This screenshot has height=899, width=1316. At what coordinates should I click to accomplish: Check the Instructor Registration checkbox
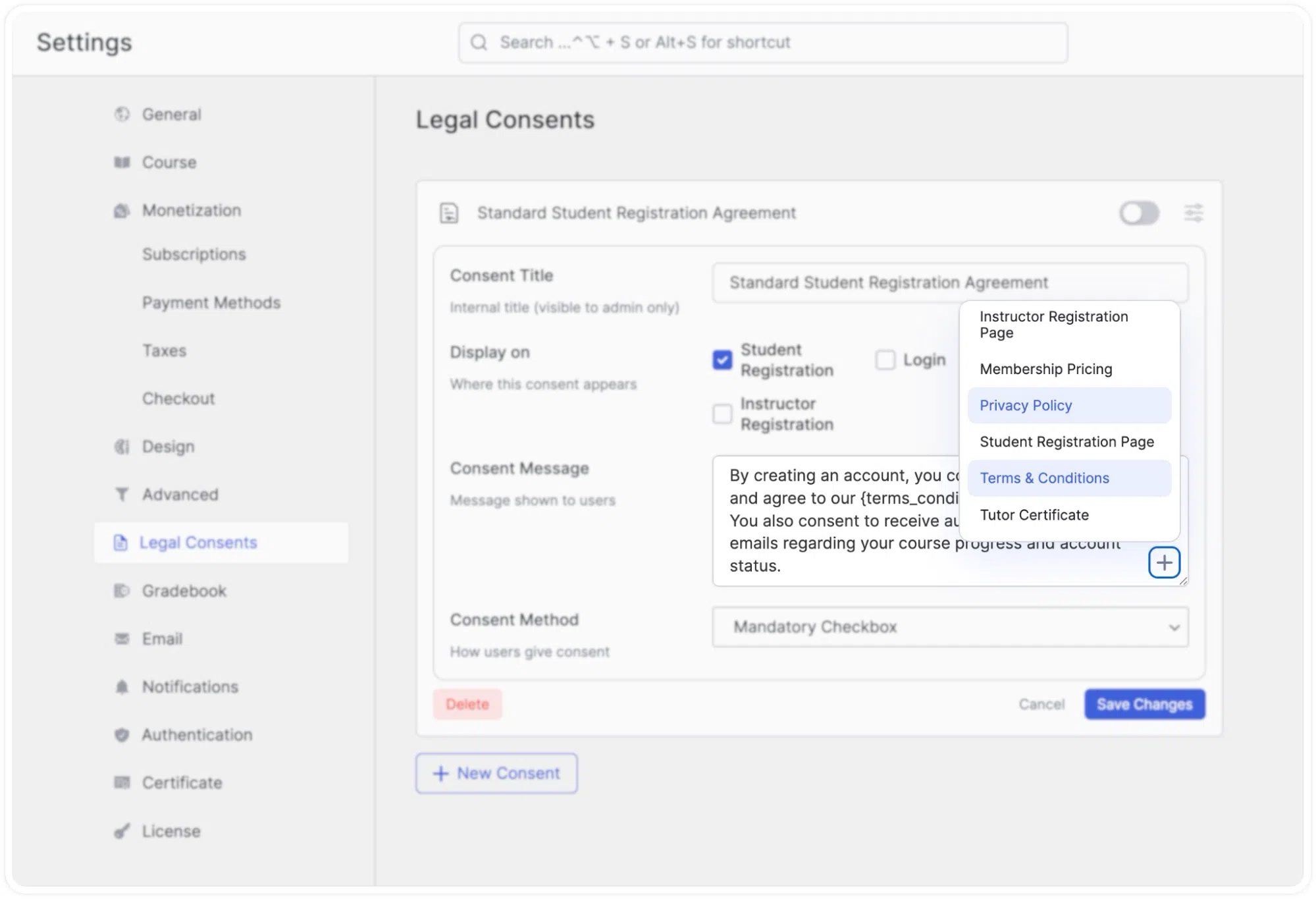[x=722, y=414]
